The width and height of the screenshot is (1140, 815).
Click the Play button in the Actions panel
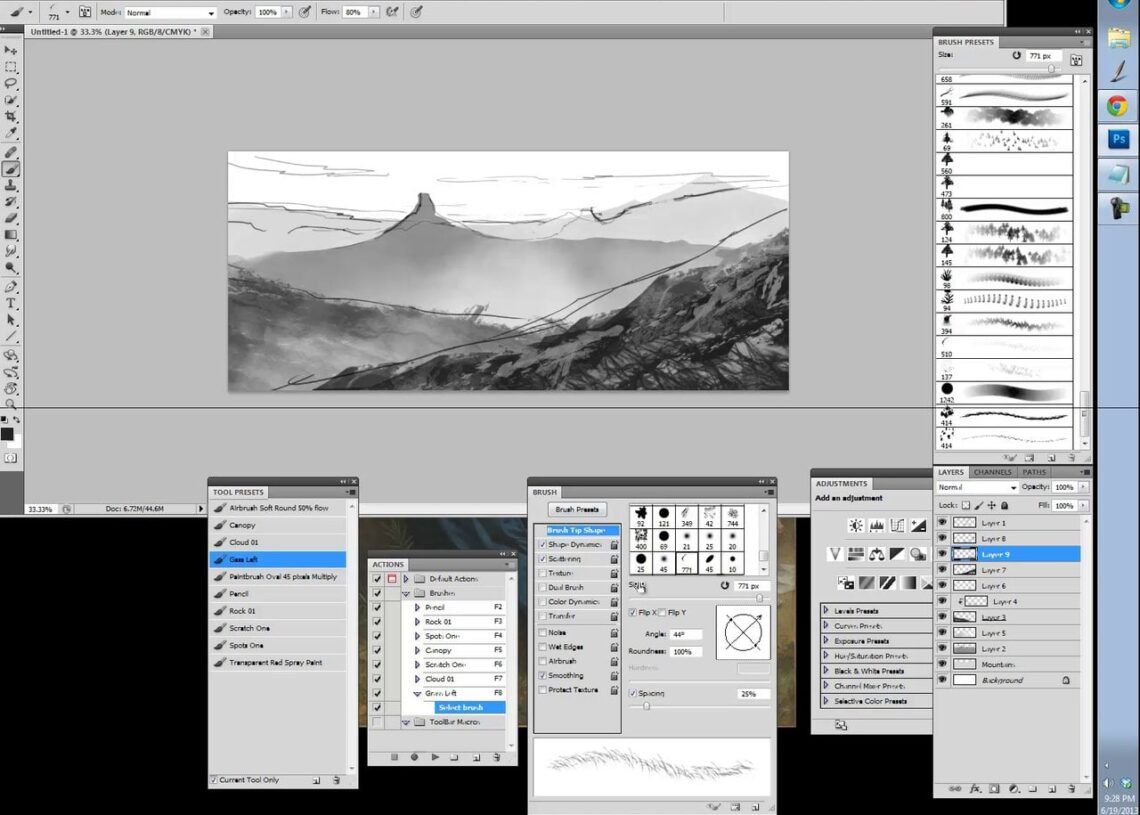point(435,757)
